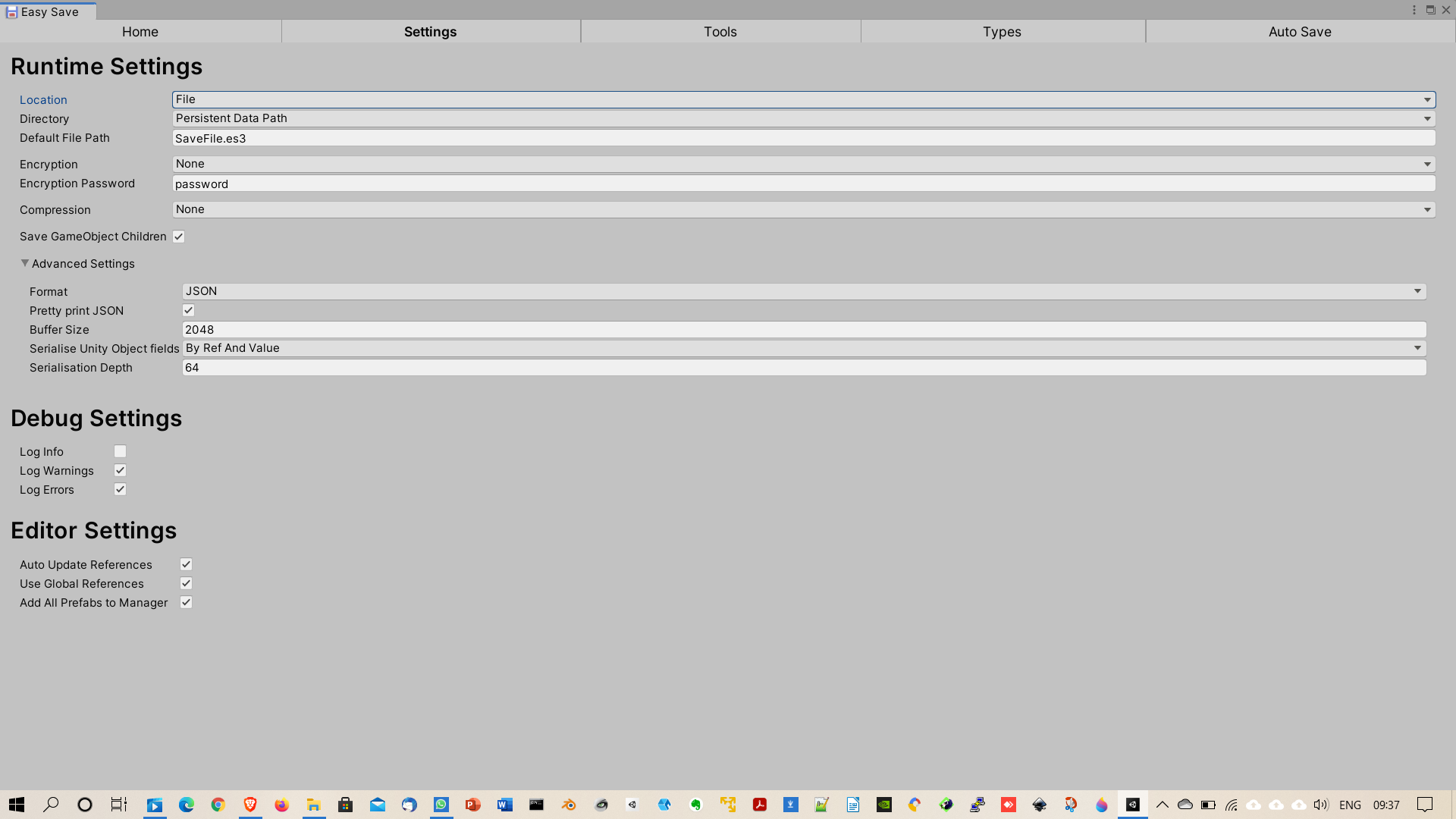Click the Easy Save disk icon in title
Screen dimensions: 1456x819
click(x=11, y=12)
